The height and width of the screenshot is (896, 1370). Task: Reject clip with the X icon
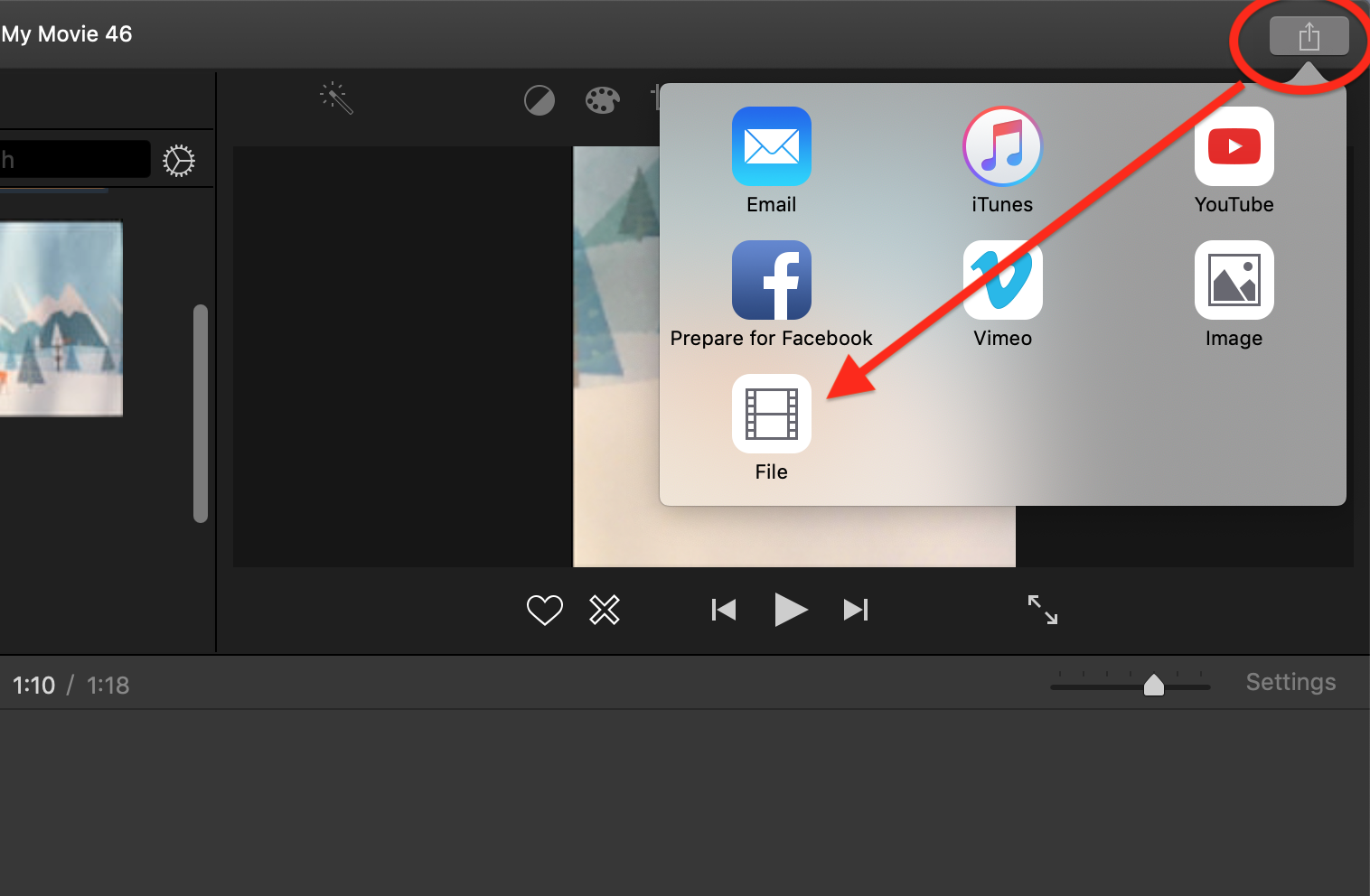tap(605, 611)
